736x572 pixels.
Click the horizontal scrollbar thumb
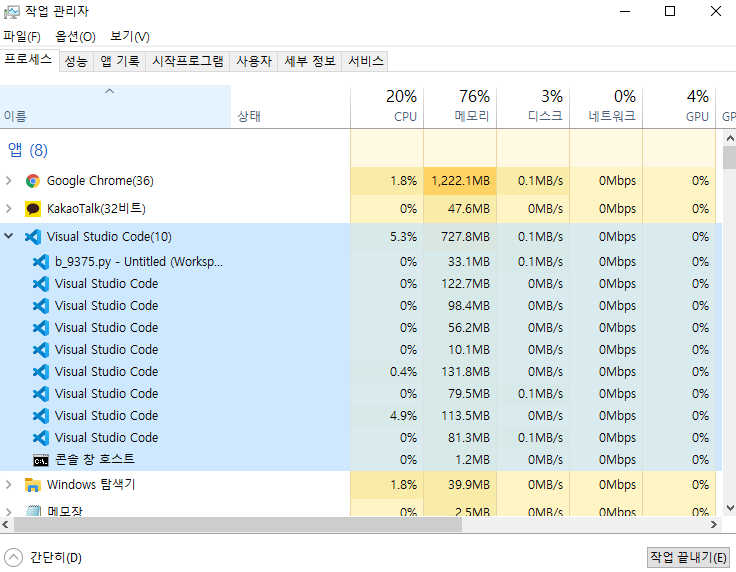click(x=238, y=525)
